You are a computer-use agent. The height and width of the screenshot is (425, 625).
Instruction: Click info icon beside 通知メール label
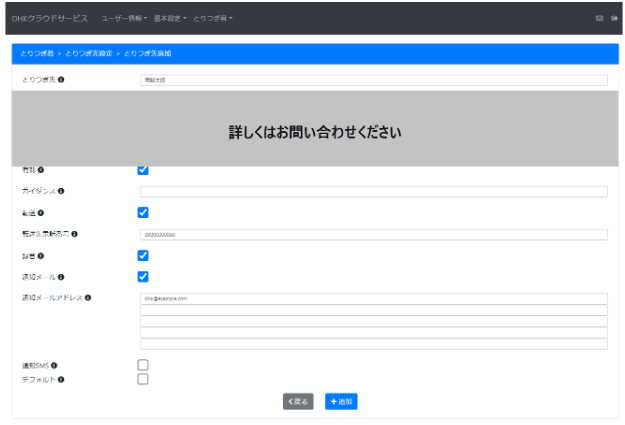[x=61, y=277]
